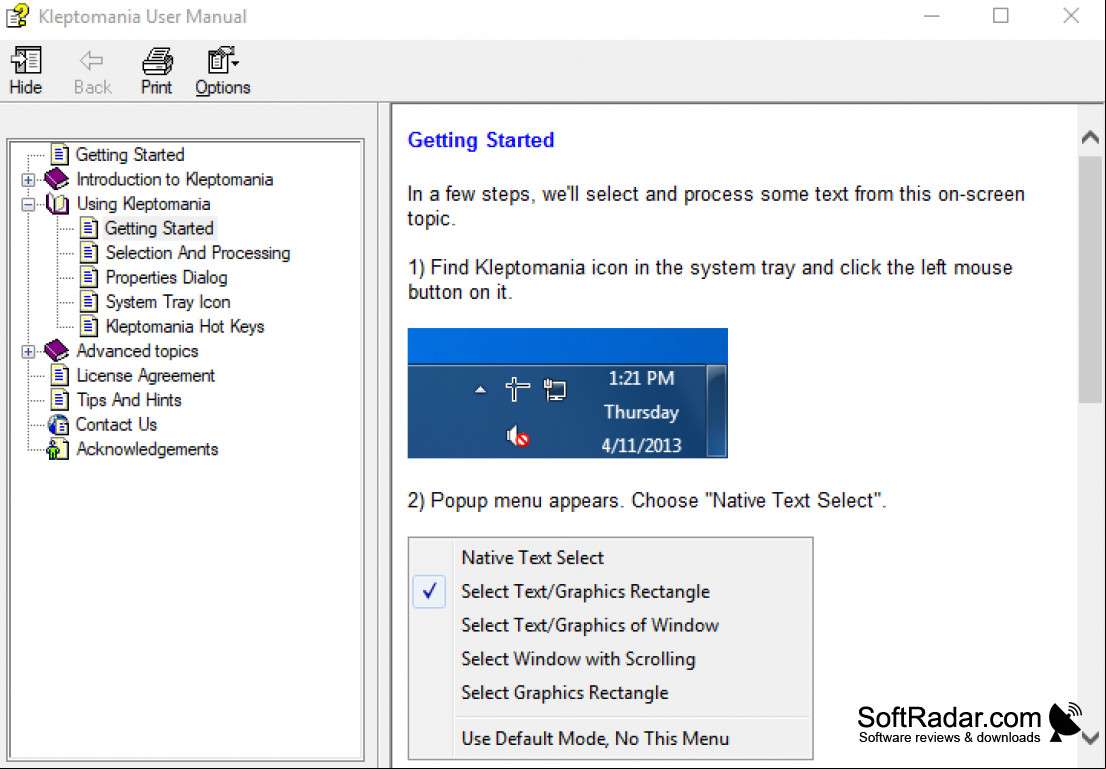Click the scroll up arrow of content pane
Screen dimensions: 1106x769
[1090, 137]
